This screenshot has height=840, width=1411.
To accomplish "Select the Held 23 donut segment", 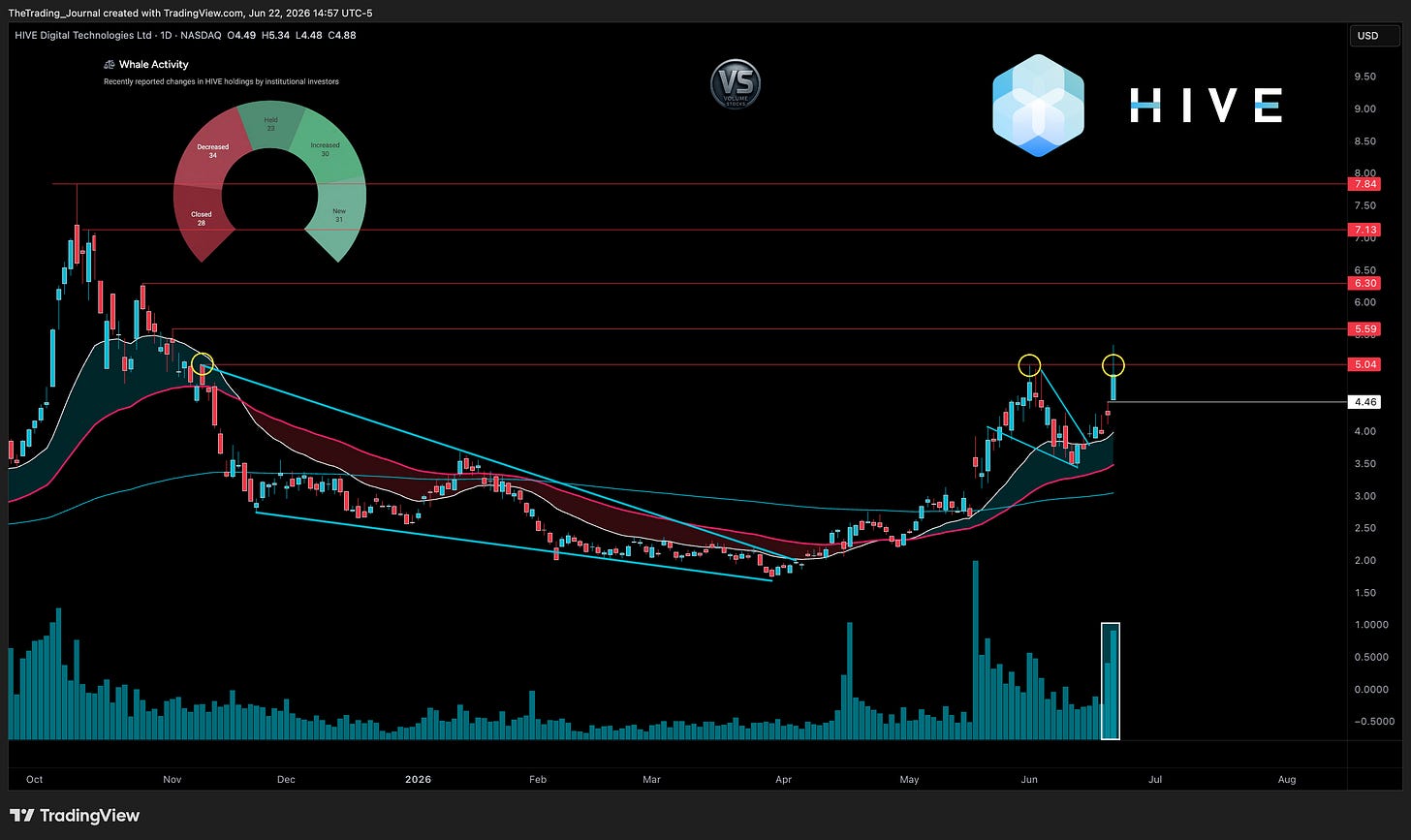I will [270, 127].
